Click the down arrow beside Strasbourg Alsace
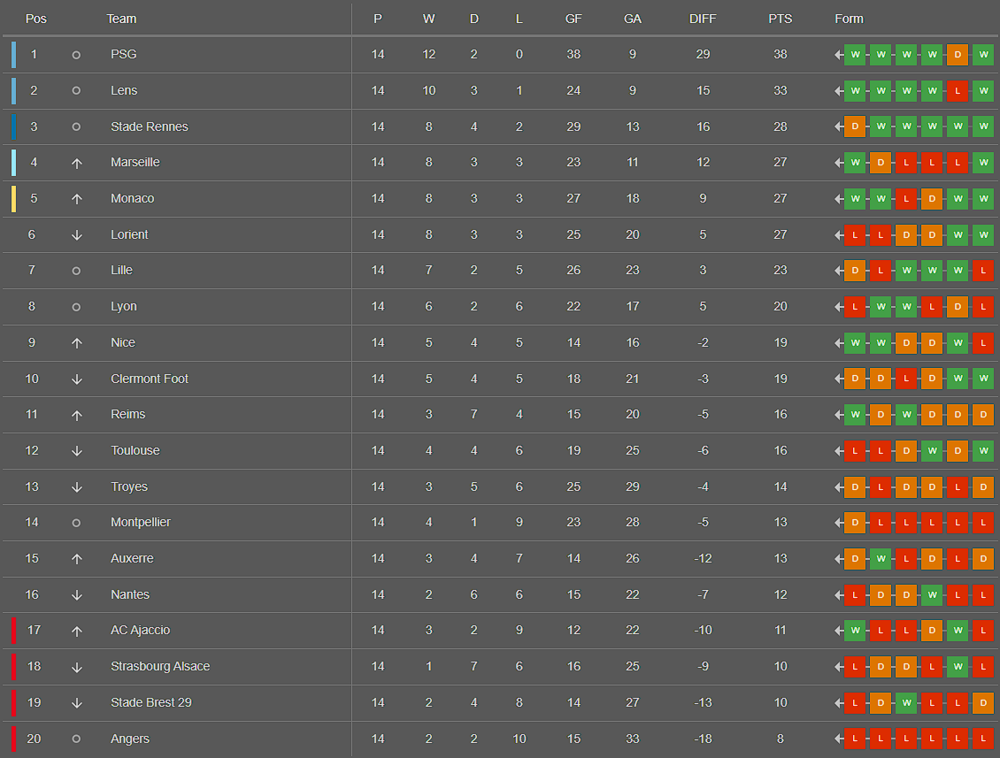The image size is (1000, 758). pyautogui.click(x=77, y=667)
